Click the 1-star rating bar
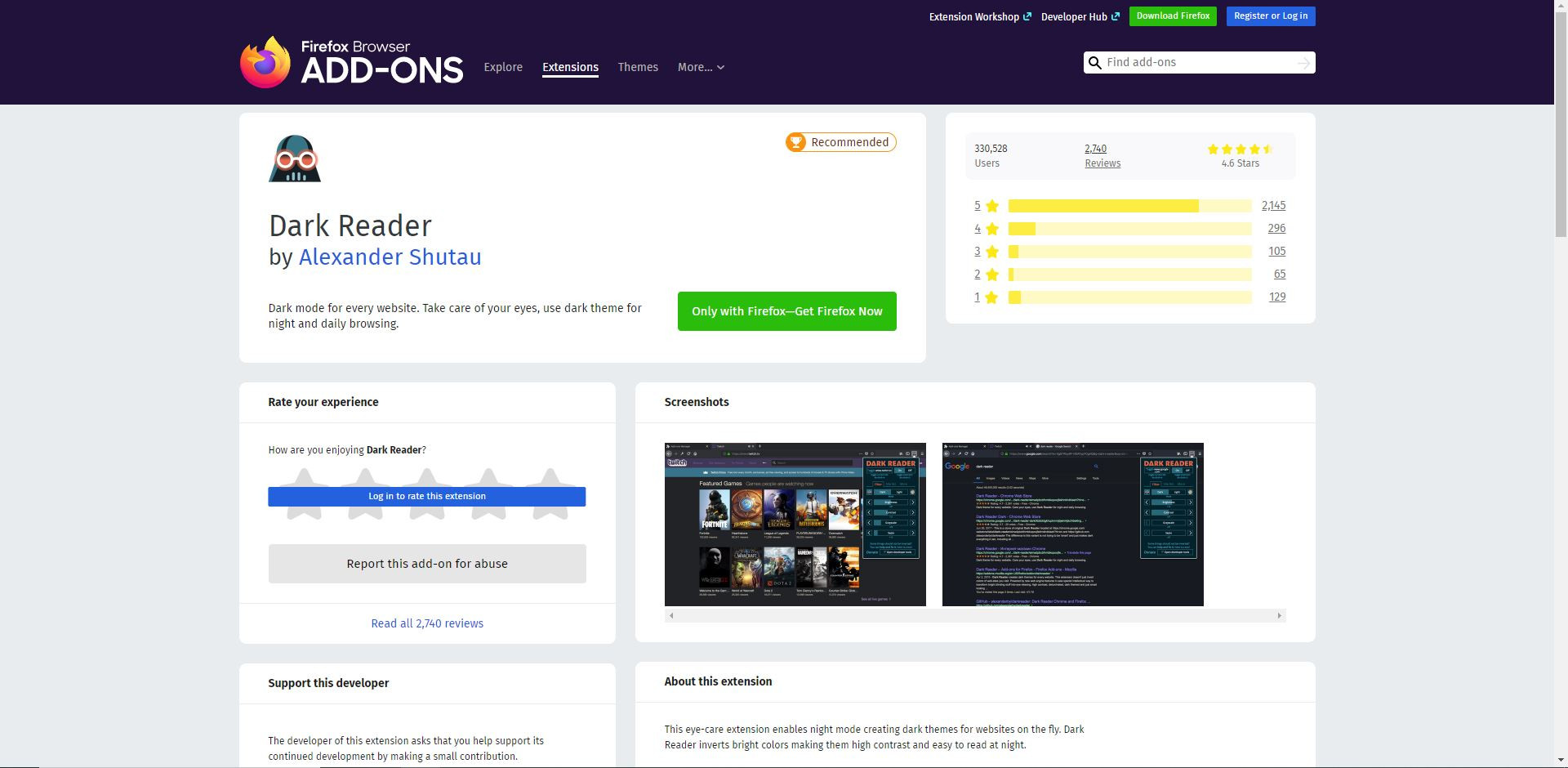 (1130, 297)
